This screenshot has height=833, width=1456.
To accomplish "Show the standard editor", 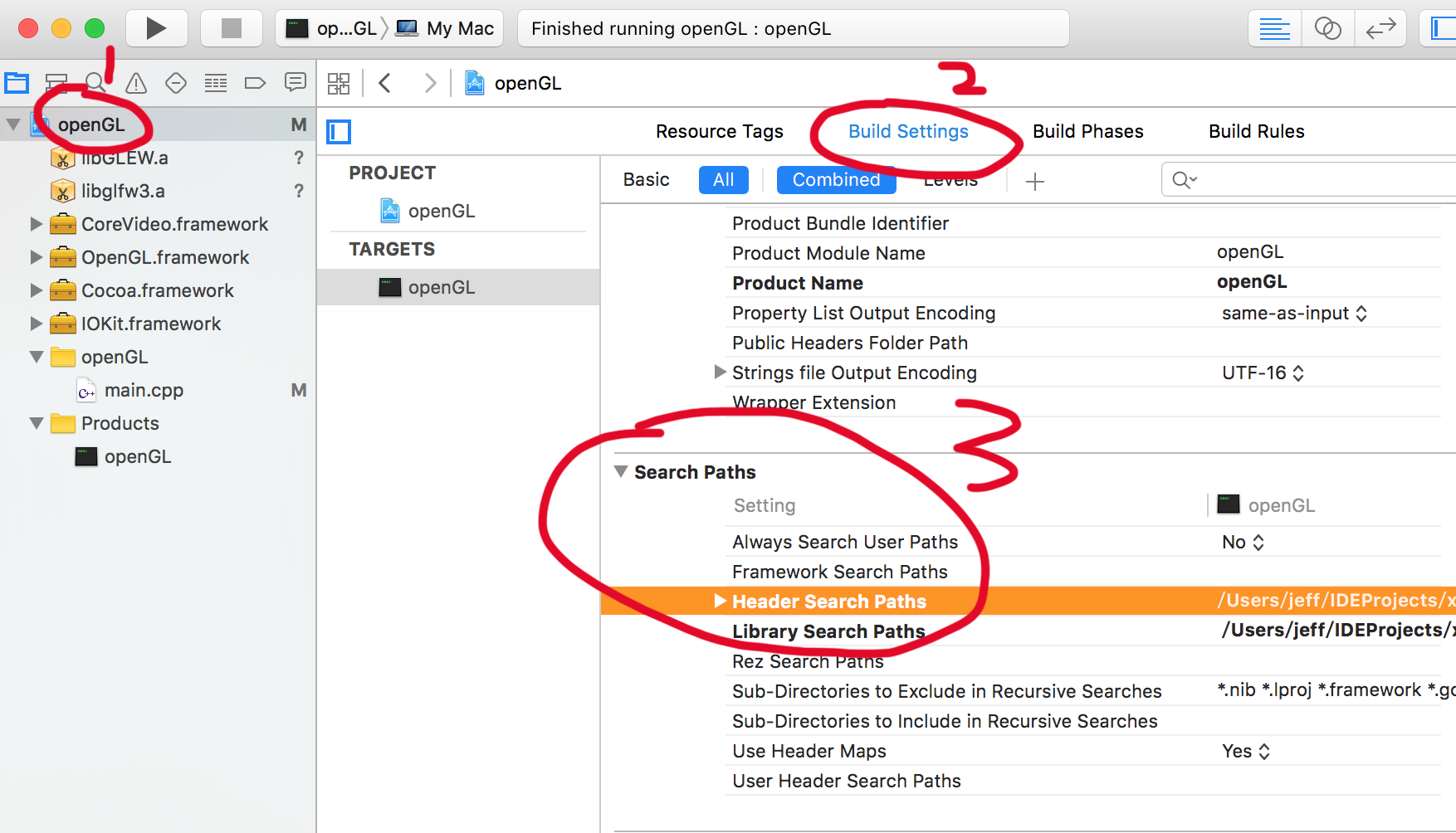I will 1274,28.
